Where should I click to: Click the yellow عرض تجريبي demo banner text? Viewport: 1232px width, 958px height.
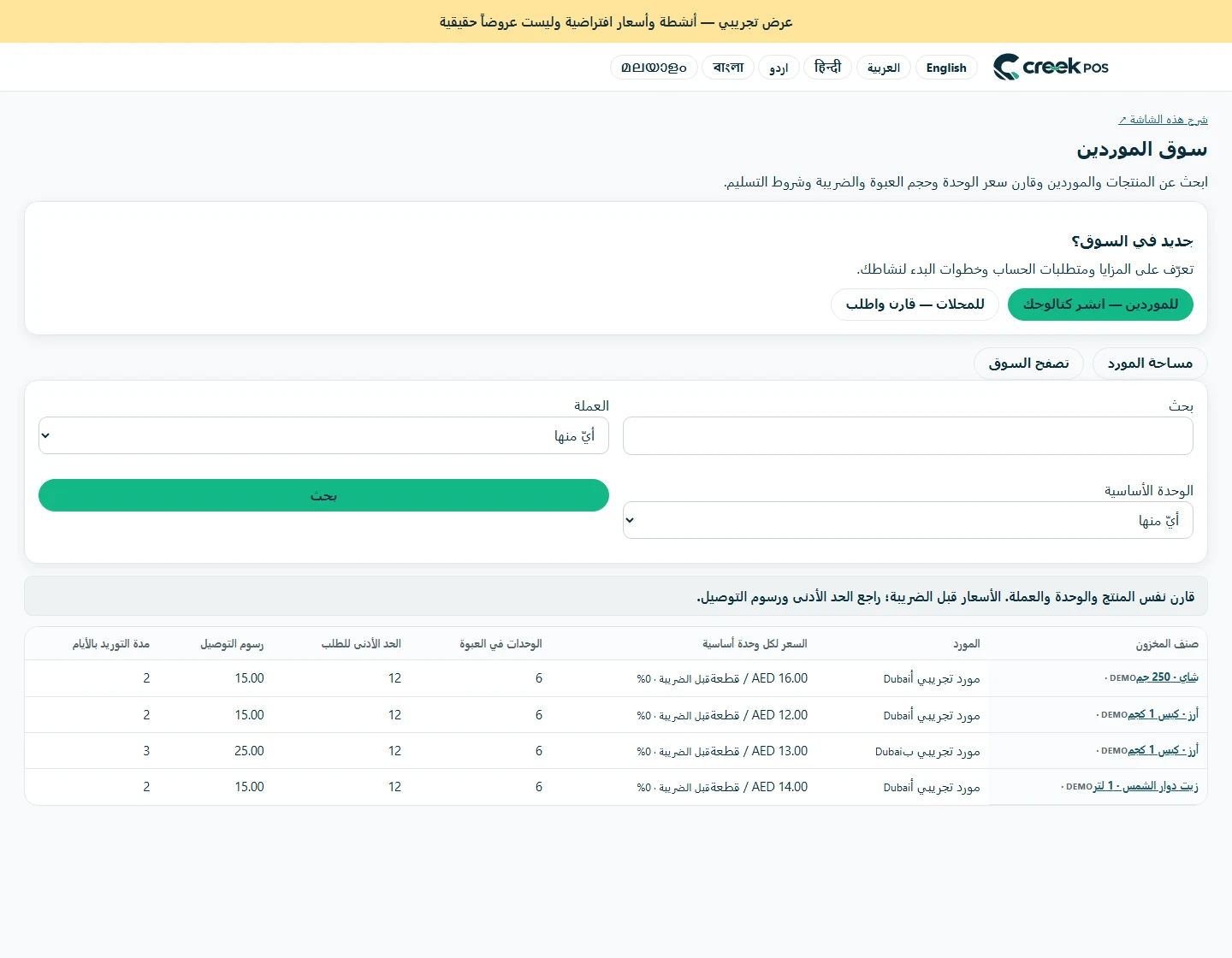point(616,21)
